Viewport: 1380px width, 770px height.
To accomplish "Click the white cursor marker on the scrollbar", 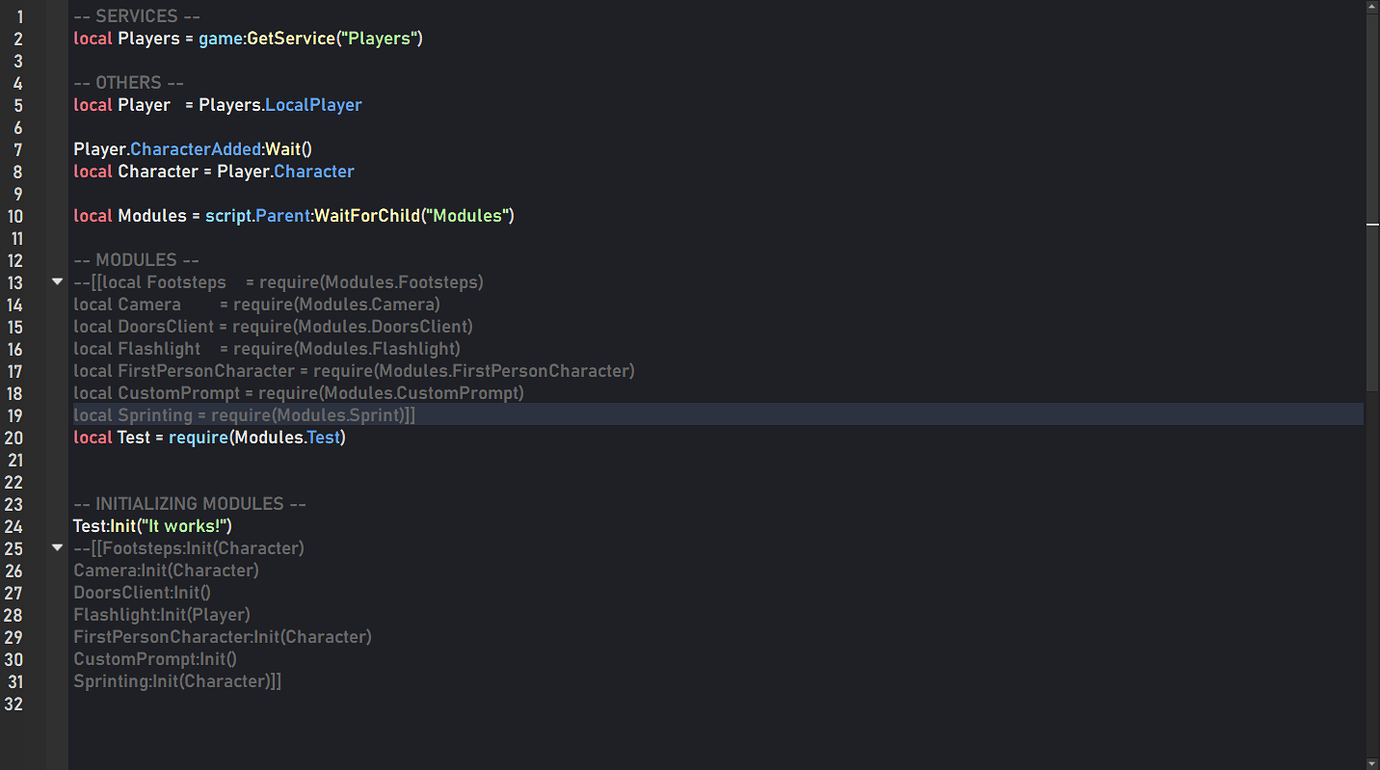I will (1372, 225).
